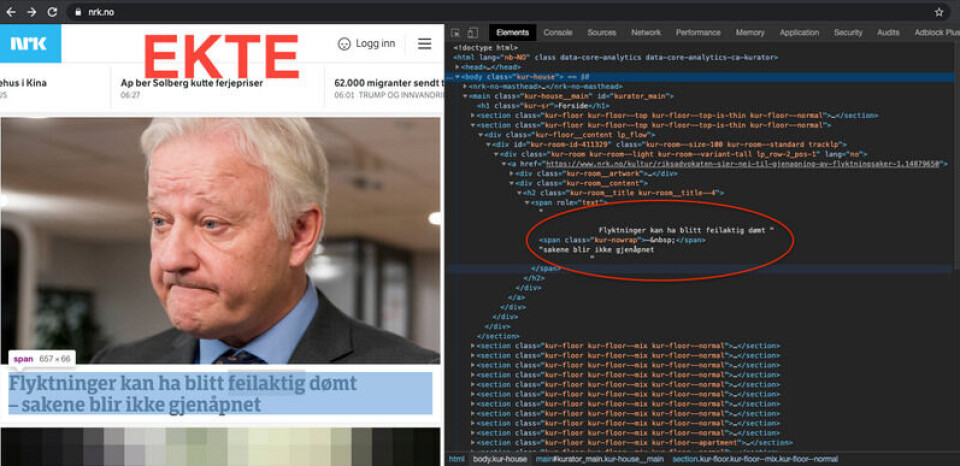Screen dimensions: 960x466
Task: Bookmark the page with the star icon
Action: 939,12
